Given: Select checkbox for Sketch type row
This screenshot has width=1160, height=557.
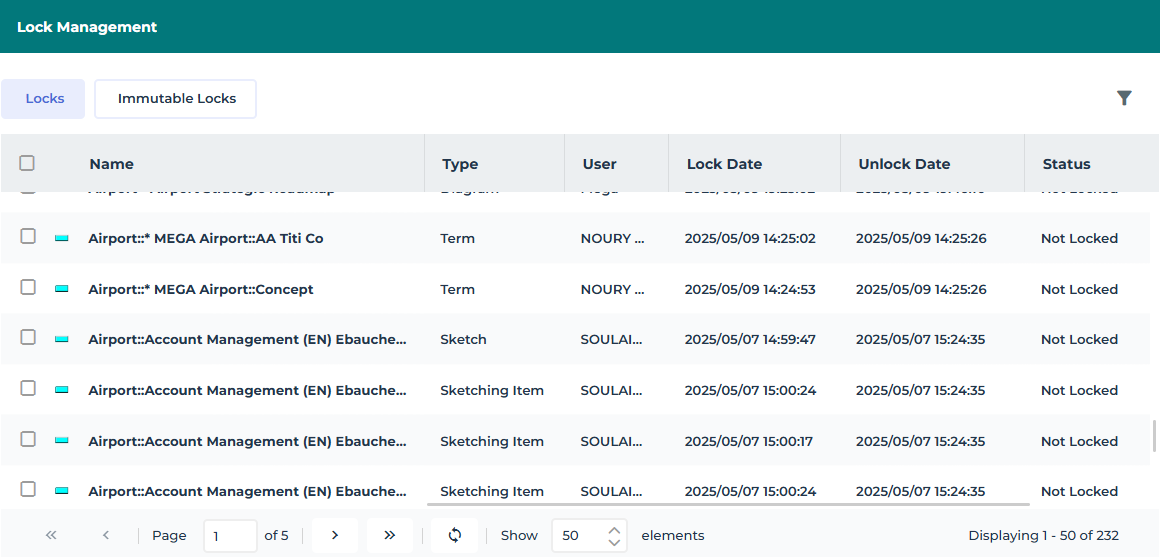Looking at the screenshot, I should (x=28, y=338).
